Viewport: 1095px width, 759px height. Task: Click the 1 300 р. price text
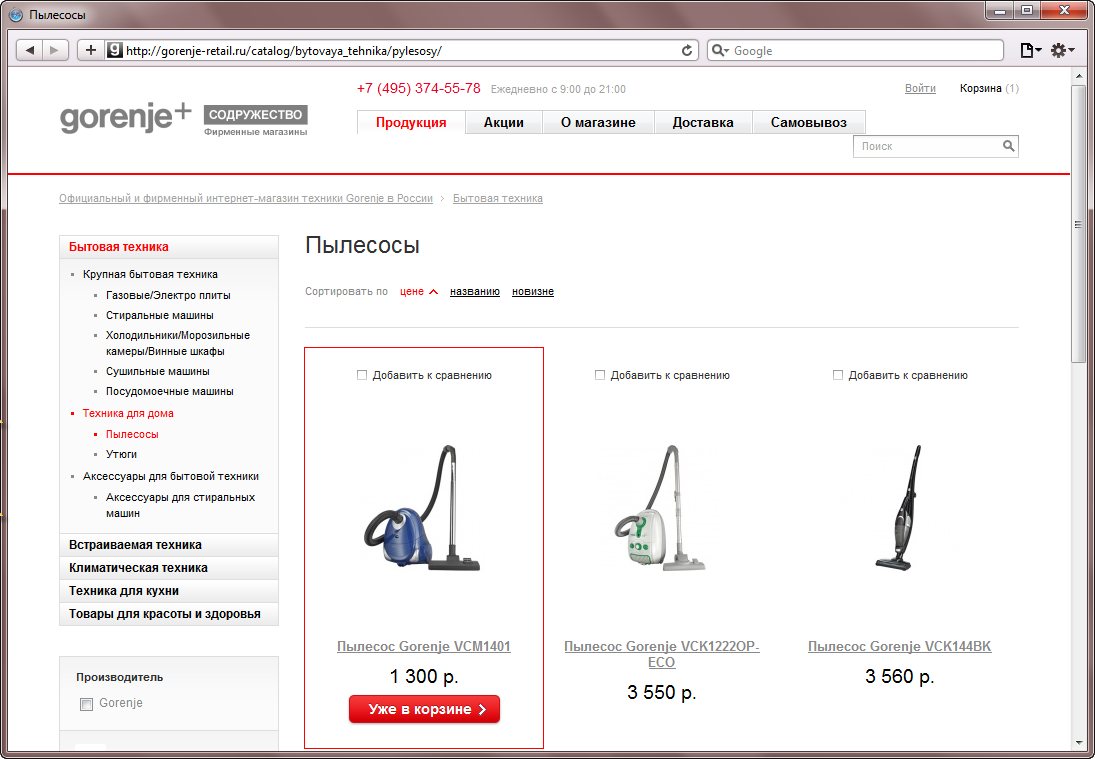click(424, 677)
